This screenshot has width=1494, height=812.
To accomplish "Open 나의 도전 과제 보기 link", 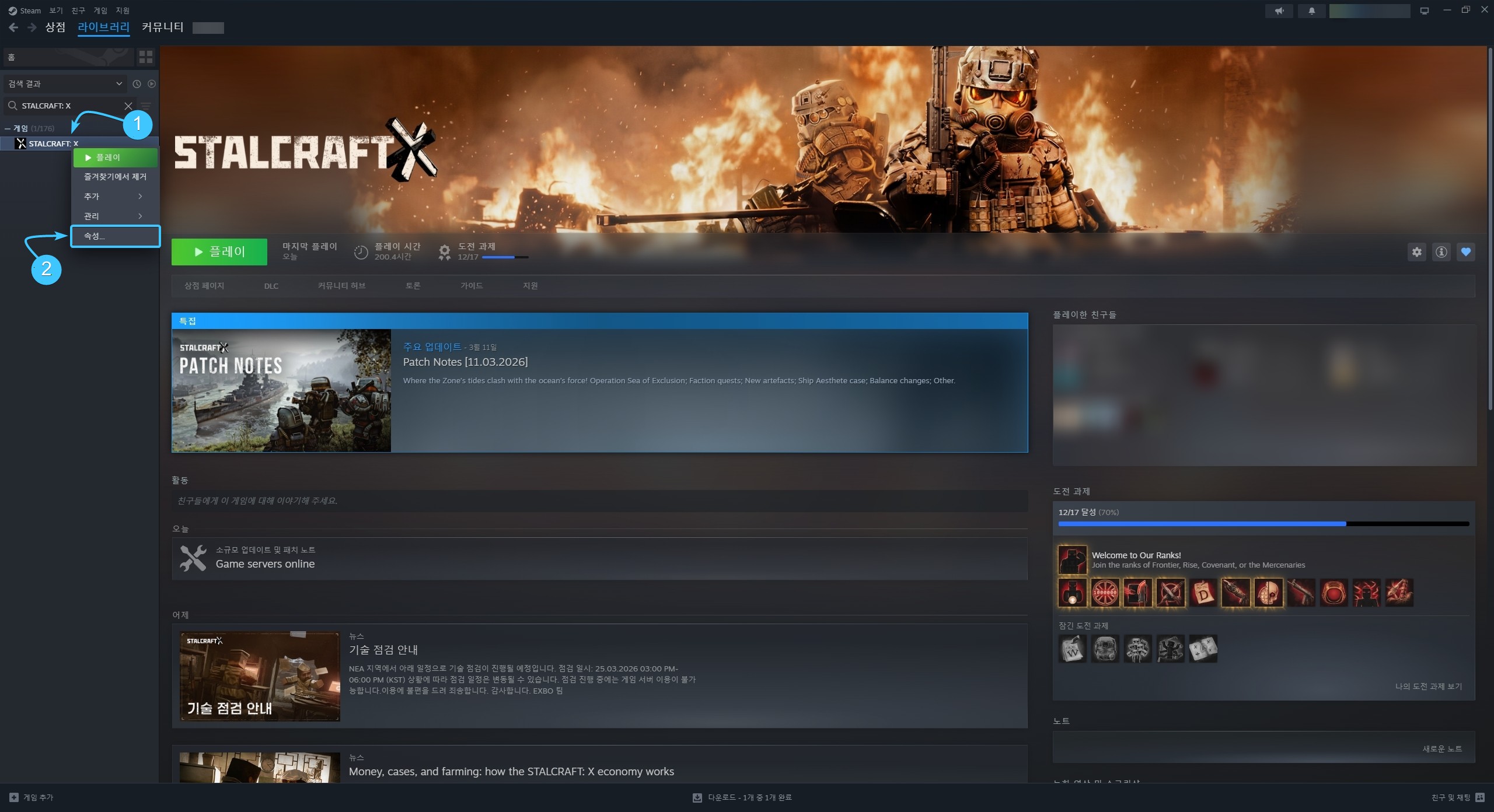I will pos(1429,686).
